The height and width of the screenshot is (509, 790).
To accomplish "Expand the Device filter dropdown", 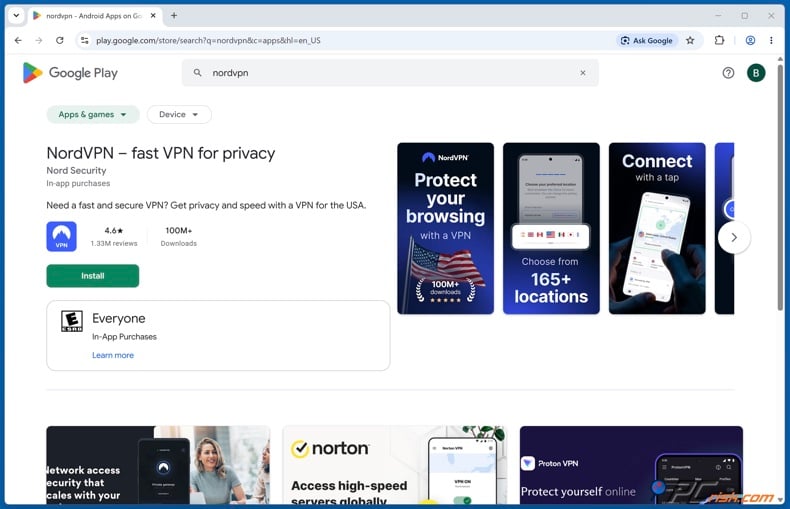I will tap(179, 114).
